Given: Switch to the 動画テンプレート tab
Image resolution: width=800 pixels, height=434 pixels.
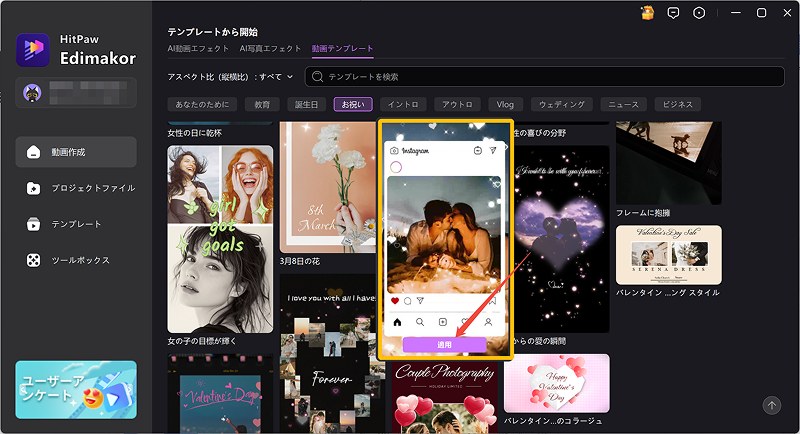Looking at the screenshot, I should point(342,48).
